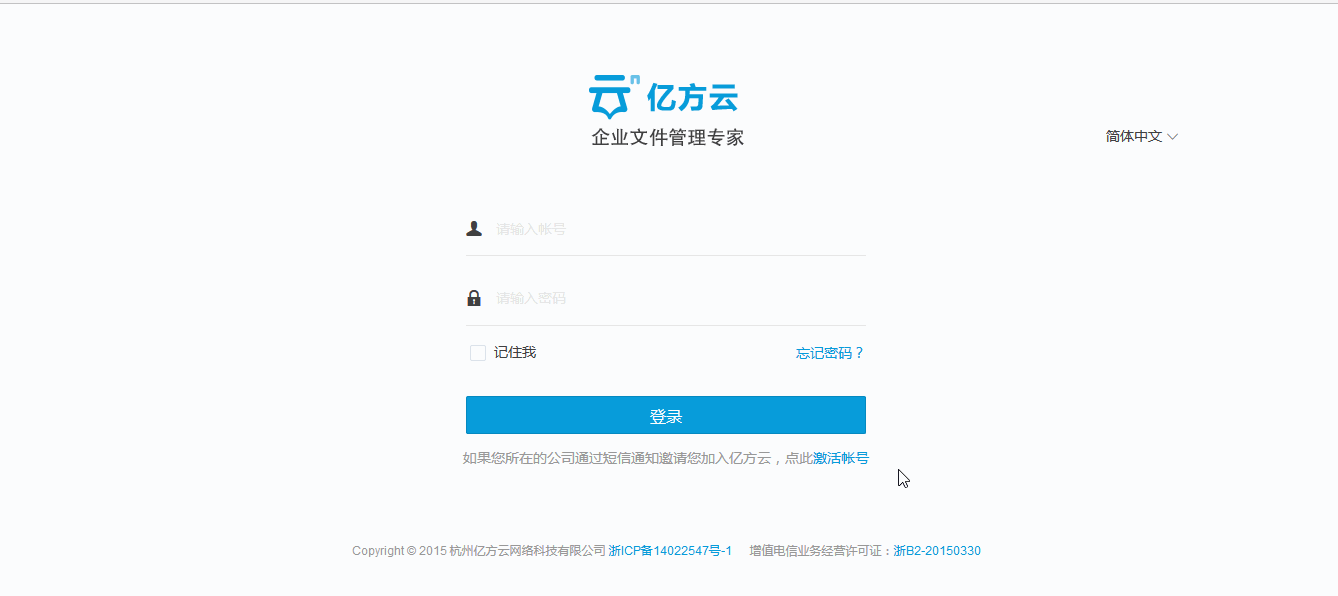Click the blue 登录 login button
The image size is (1338, 596).
point(666,415)
